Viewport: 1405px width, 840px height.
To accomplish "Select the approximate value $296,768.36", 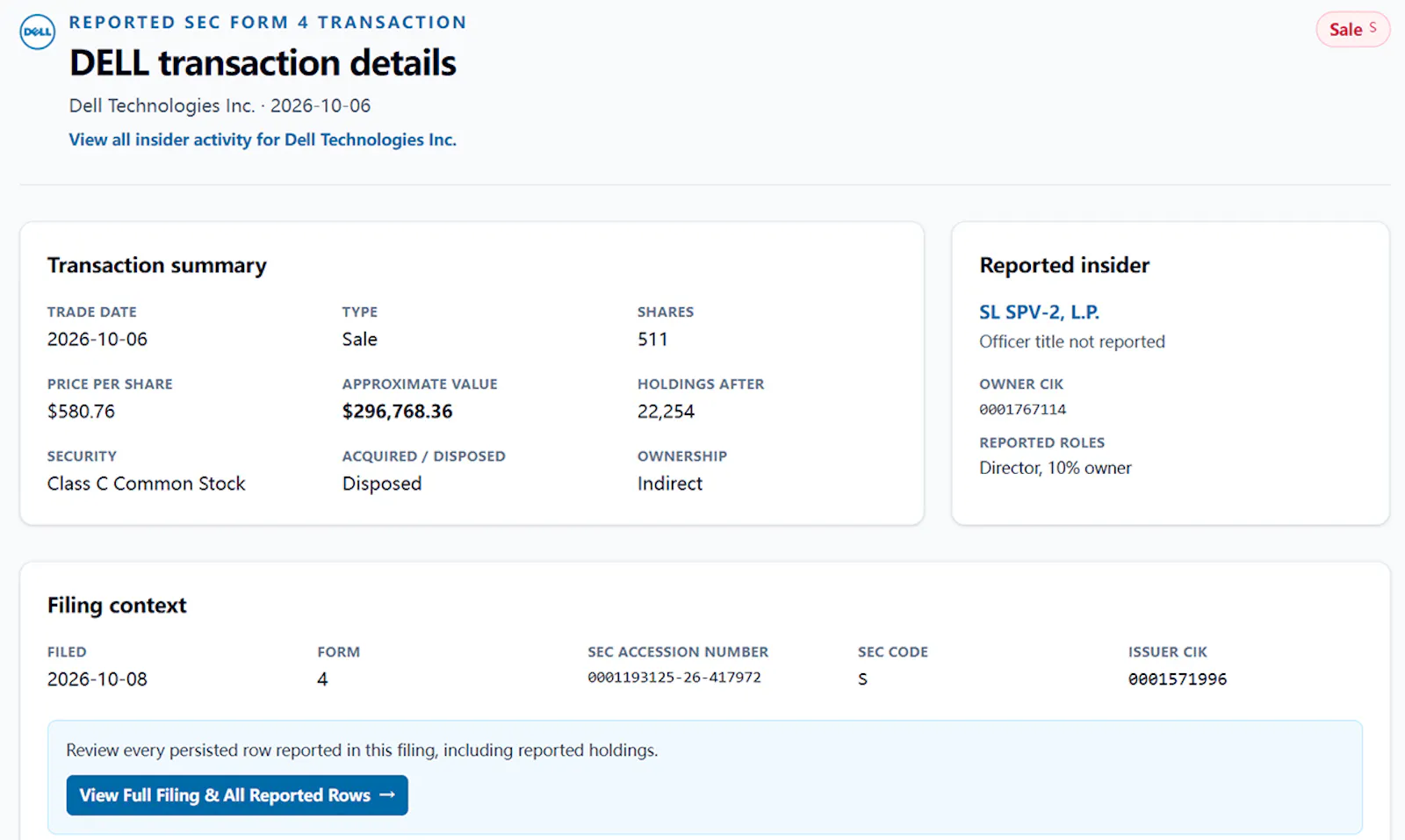I will coord(397,412).
